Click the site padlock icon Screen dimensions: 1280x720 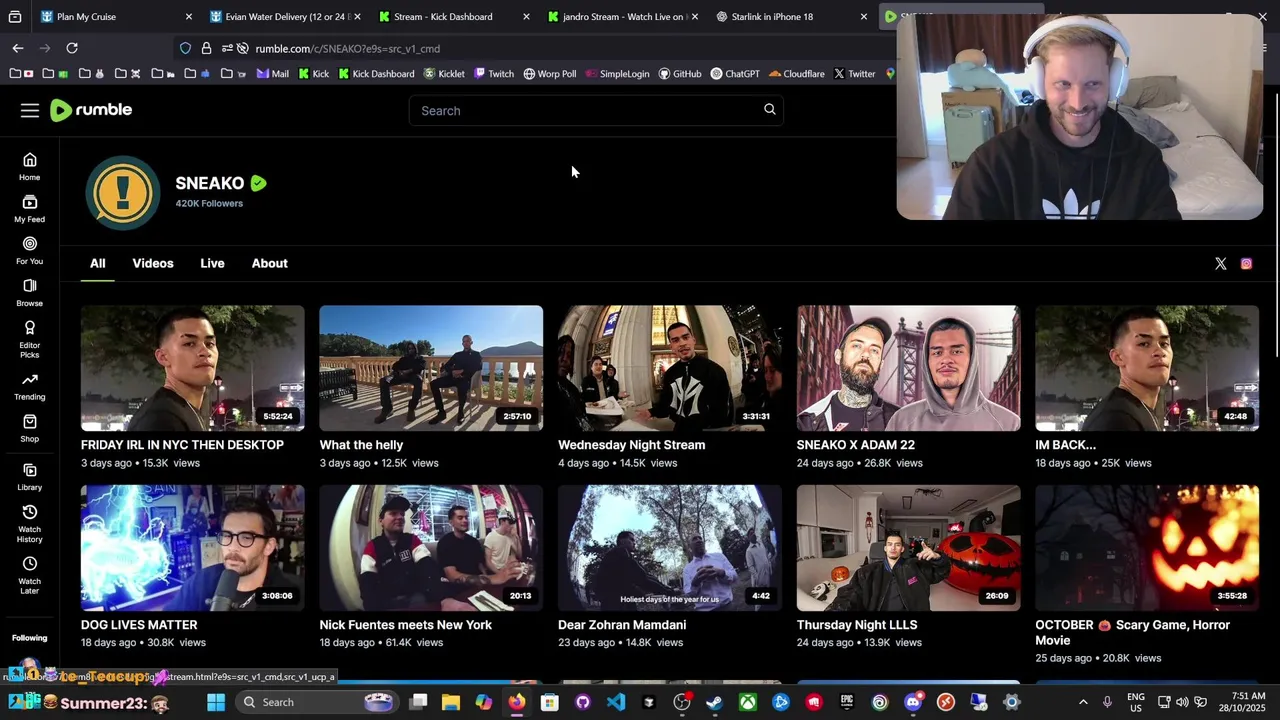coord(206,48)
